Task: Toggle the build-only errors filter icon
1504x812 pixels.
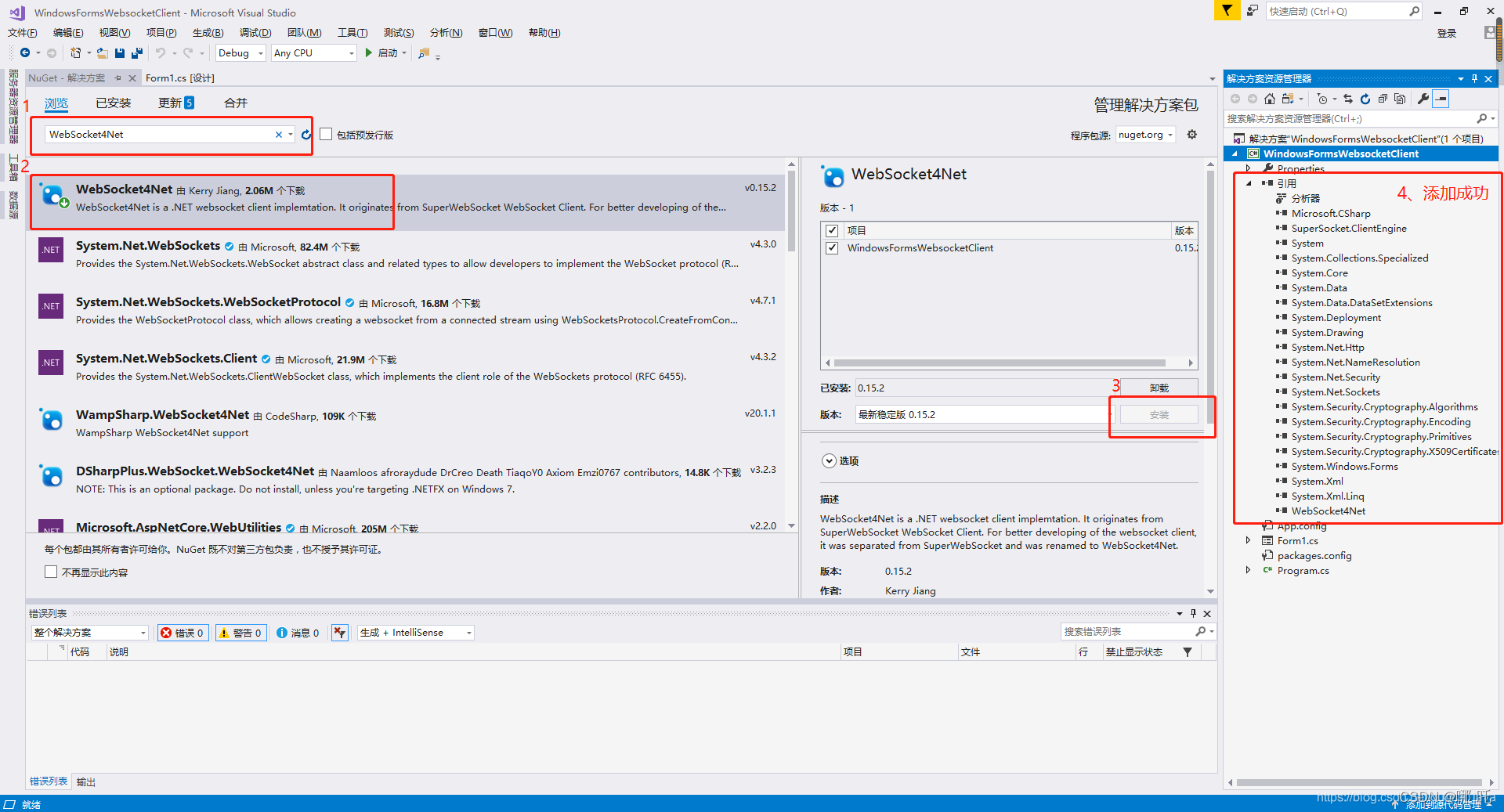Action: point(339,633)
